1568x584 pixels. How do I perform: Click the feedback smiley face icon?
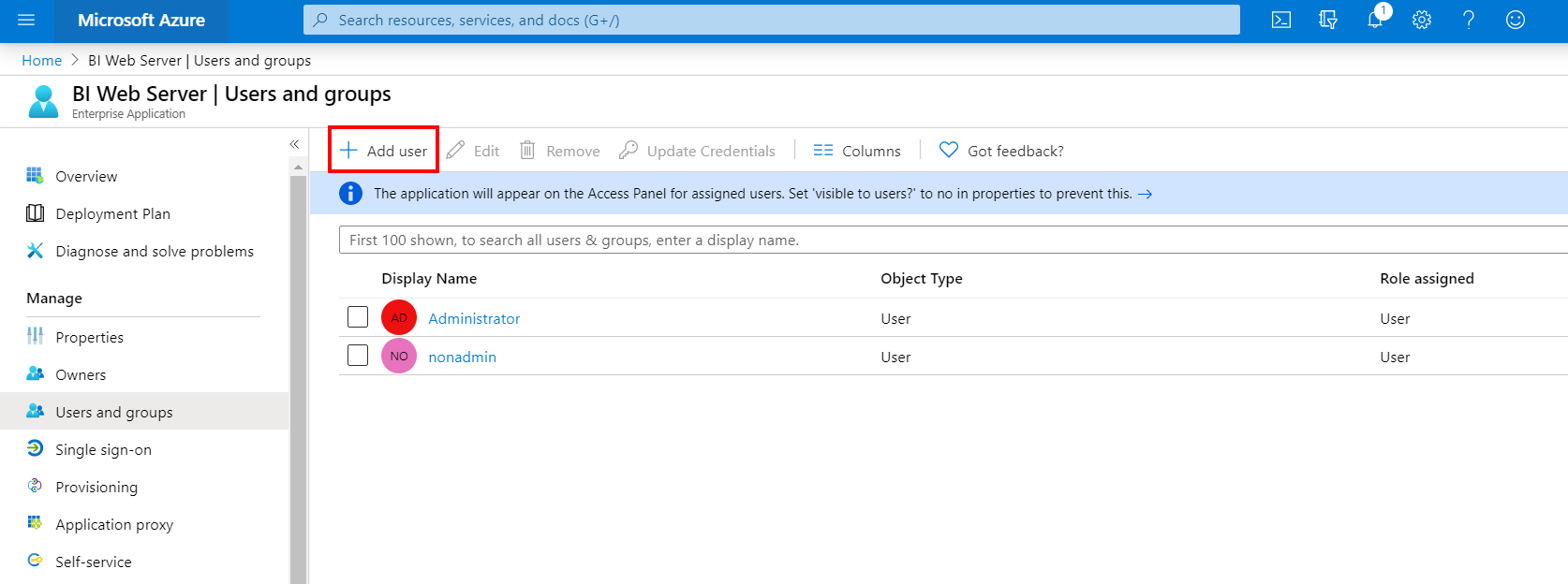pyautogui.click(x=1515, y=20)
